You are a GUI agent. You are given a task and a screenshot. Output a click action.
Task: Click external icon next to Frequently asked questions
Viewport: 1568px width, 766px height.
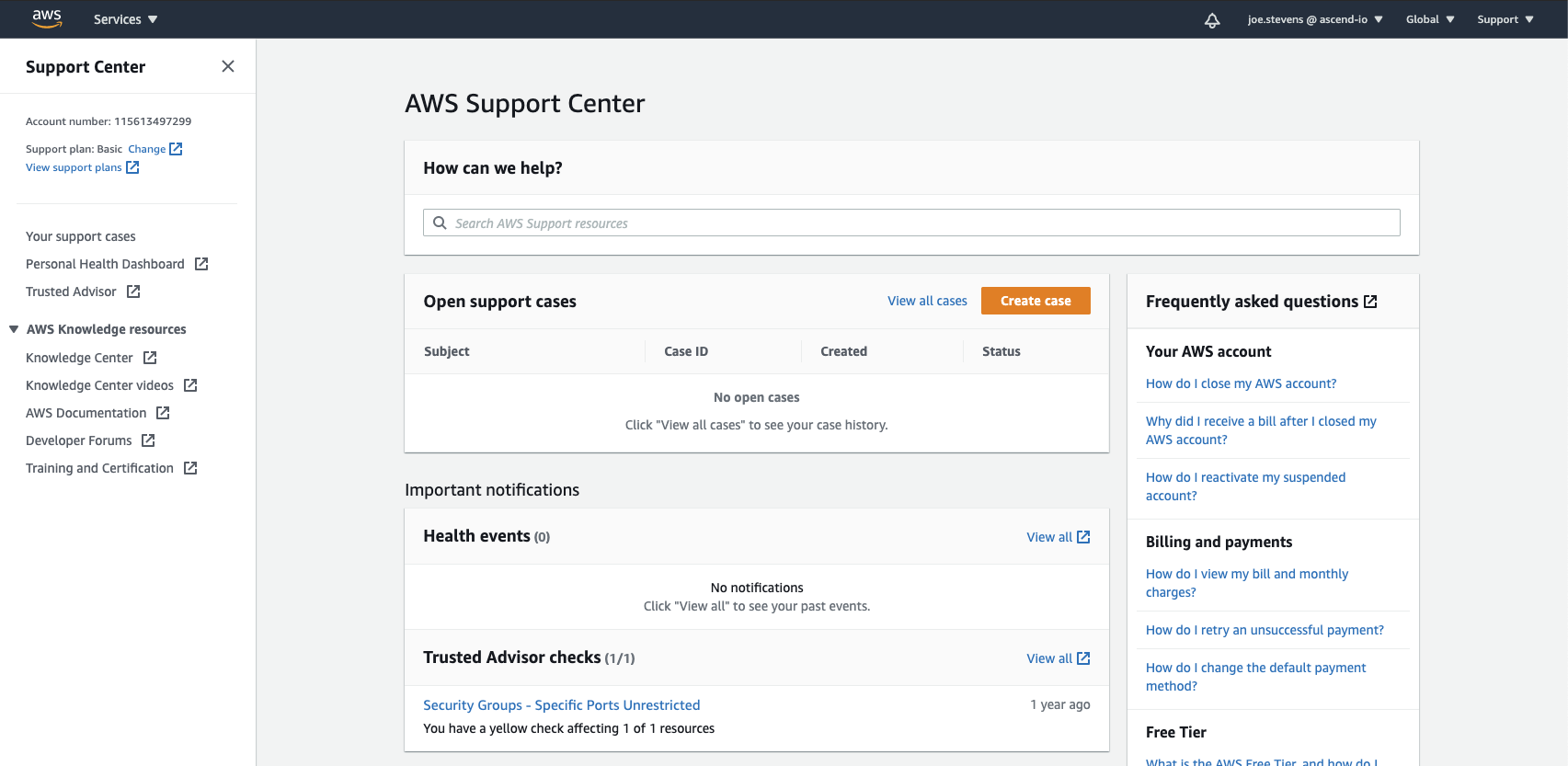[1370, 302]
